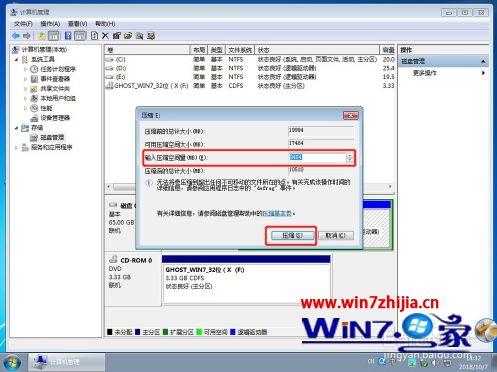Open the 文件(F) menu
Viewport: 497px width, 372px height.
click(x=23, y=24)
